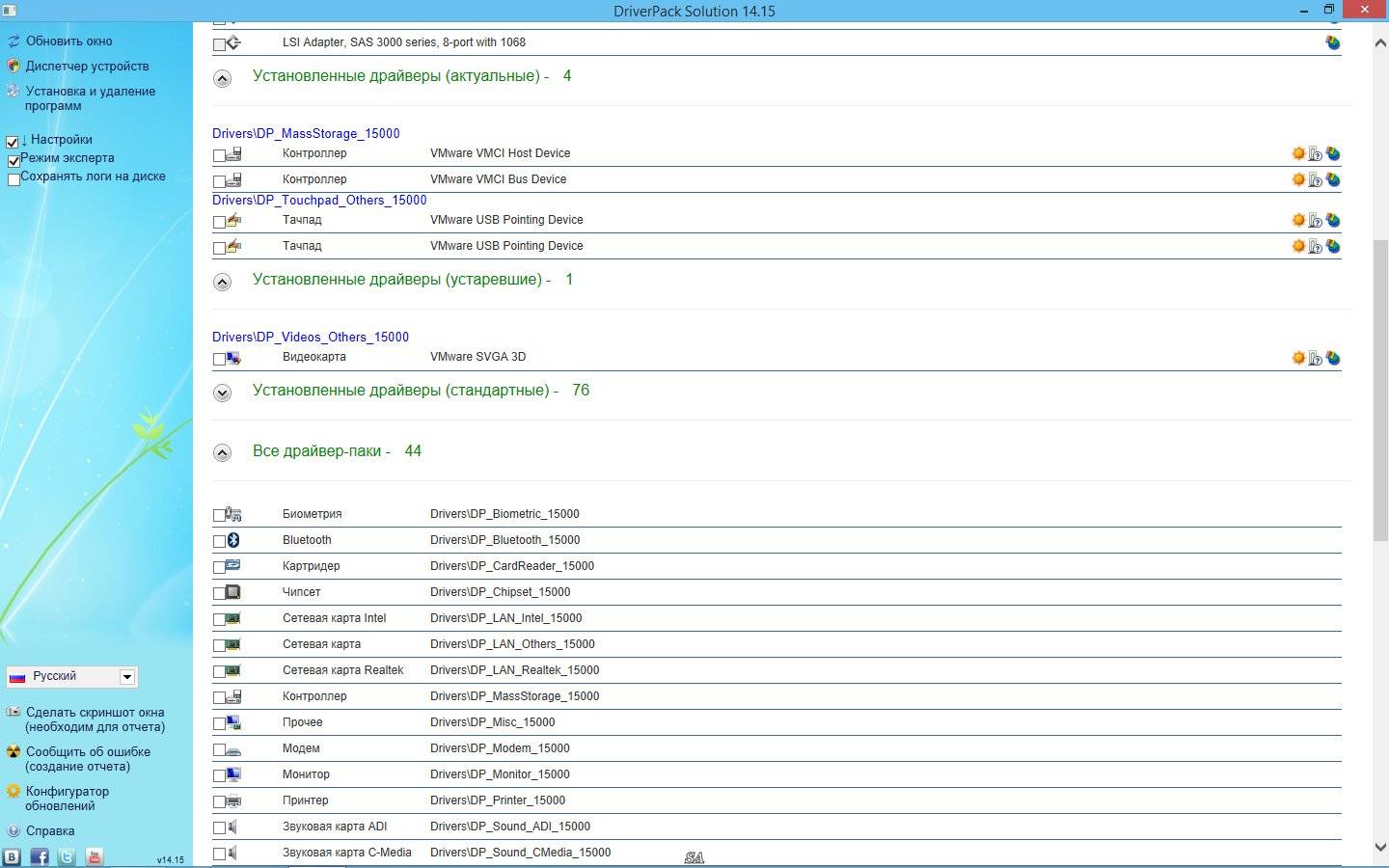1389x868 pixels.
Task: Check the VMware VMCI Host Device checkbox
Action: (219, 154)
